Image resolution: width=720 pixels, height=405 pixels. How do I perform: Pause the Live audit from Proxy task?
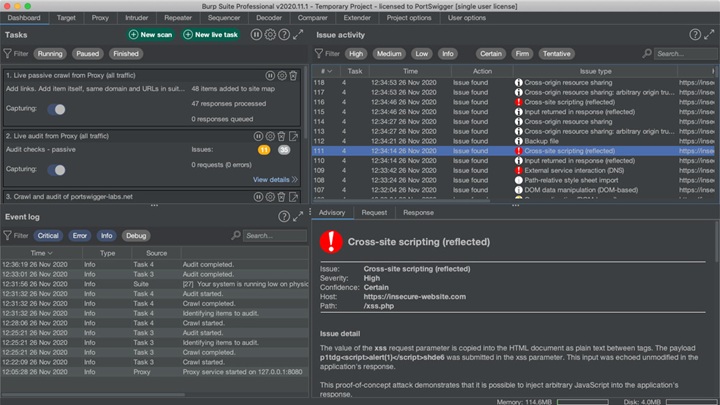point(258,136)
